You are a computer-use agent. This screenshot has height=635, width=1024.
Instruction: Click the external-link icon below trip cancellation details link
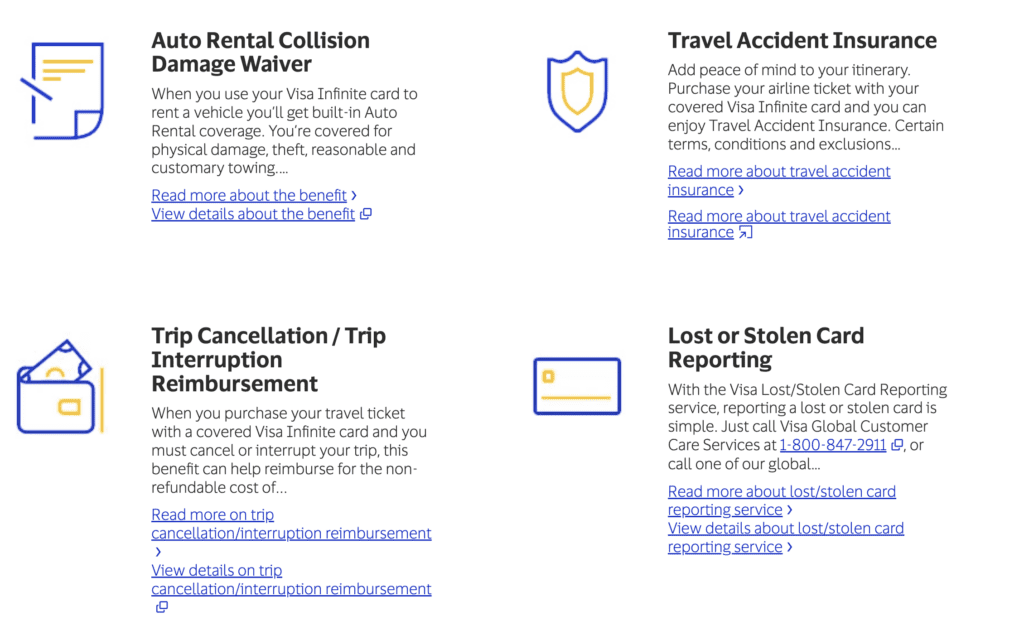pos(161,607)
